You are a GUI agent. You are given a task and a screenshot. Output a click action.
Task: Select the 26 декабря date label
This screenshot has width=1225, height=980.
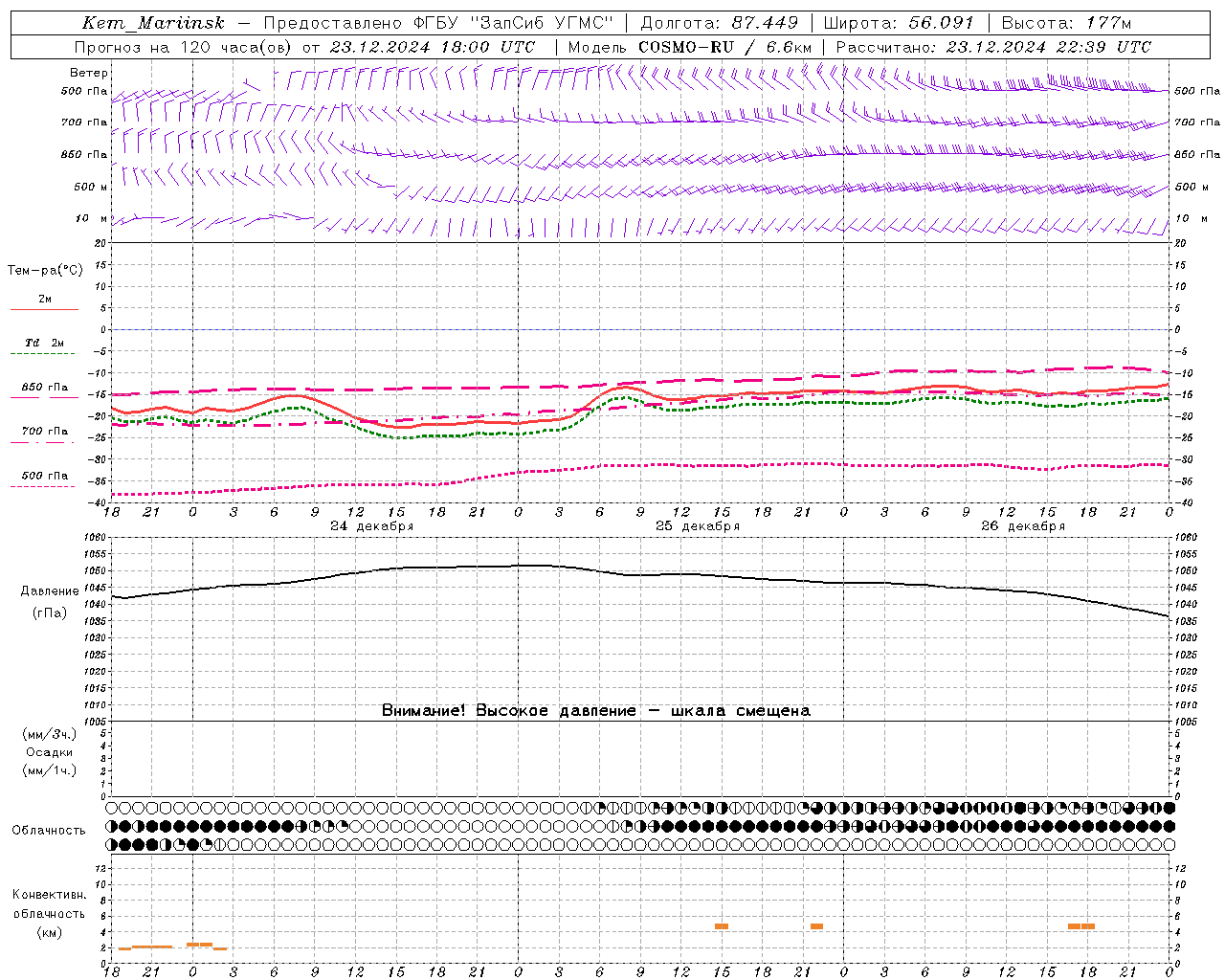pyautogui.click(x=1022, y=526)
